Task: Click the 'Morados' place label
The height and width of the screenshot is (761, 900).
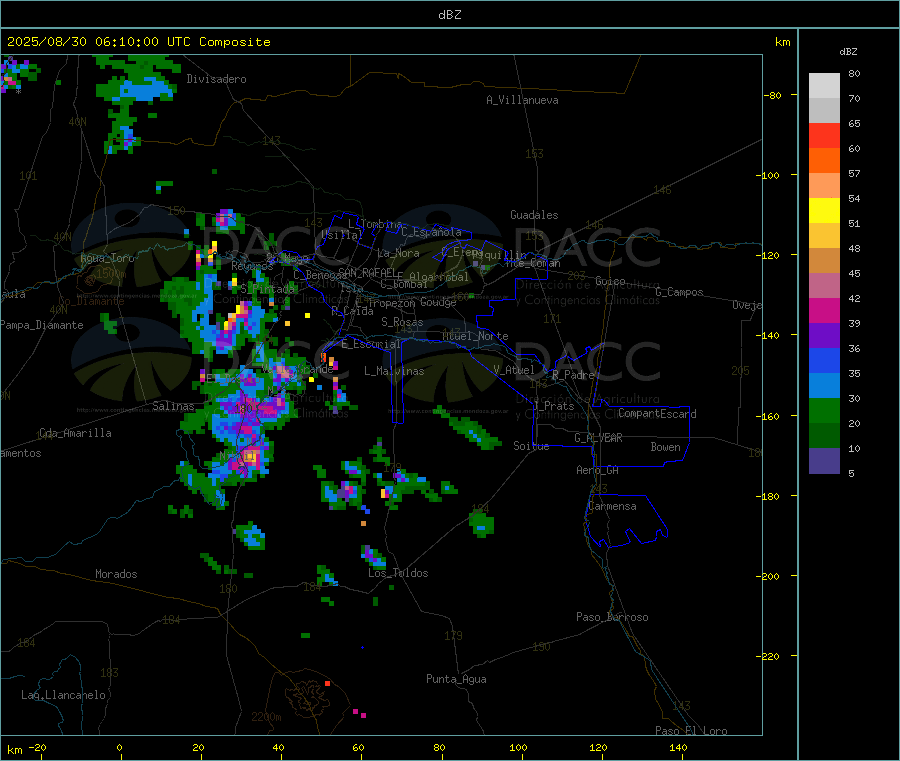Action: pos(116,574)
